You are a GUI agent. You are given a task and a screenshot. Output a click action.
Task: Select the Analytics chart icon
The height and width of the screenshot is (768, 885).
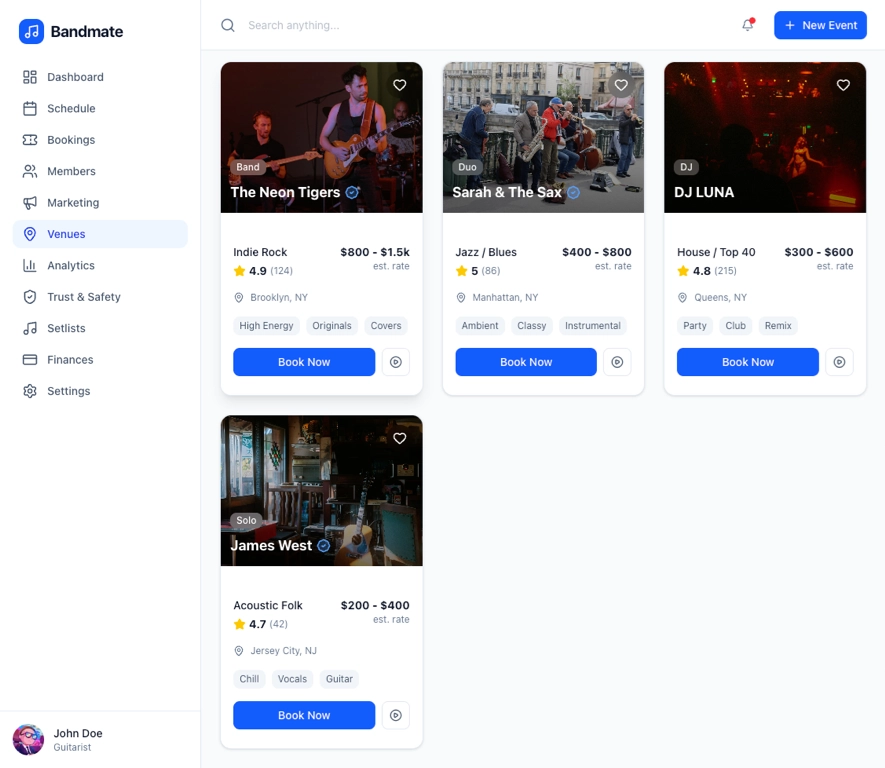[31, 265]
